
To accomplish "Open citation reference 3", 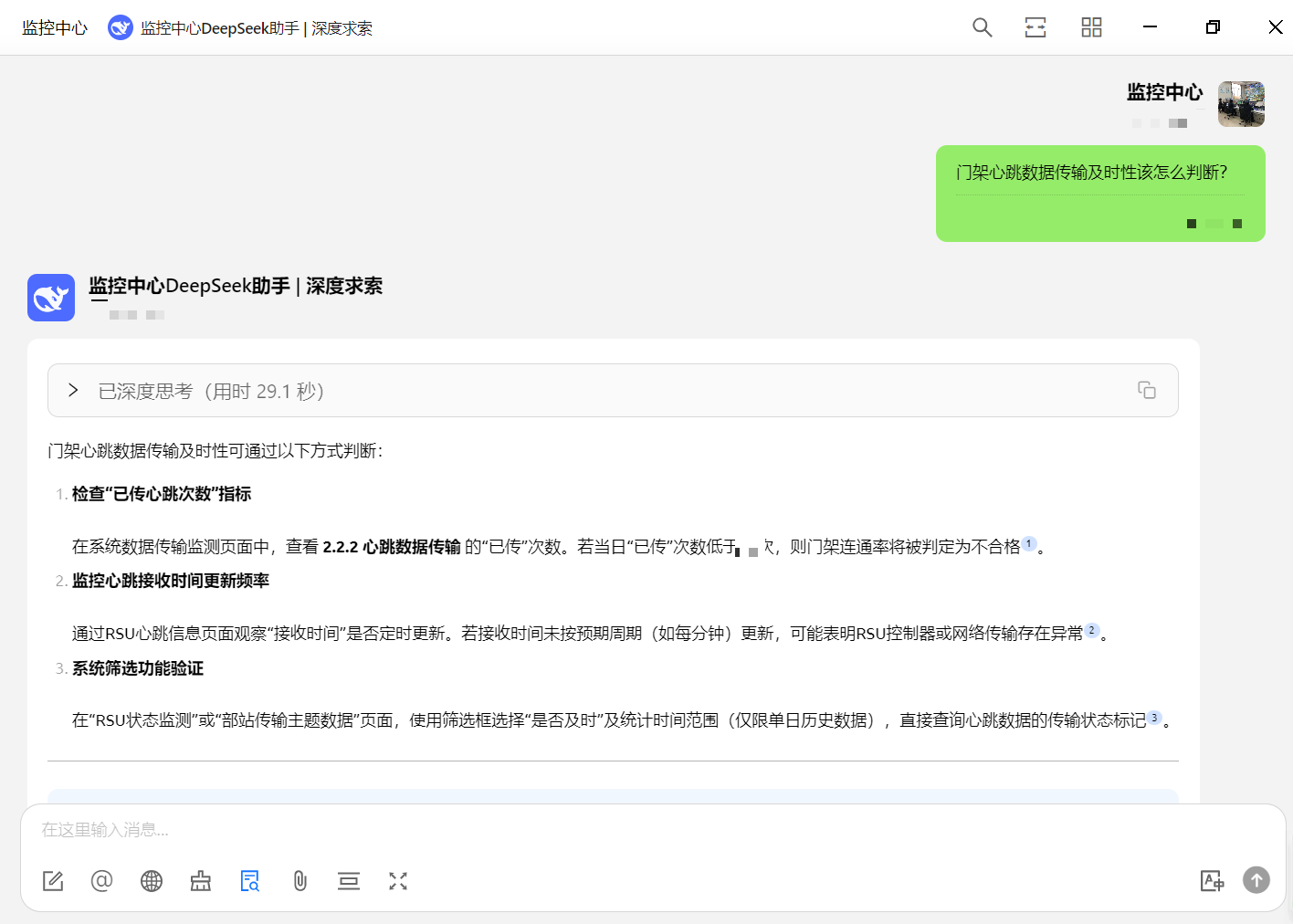I will [x=1154, y=718].
